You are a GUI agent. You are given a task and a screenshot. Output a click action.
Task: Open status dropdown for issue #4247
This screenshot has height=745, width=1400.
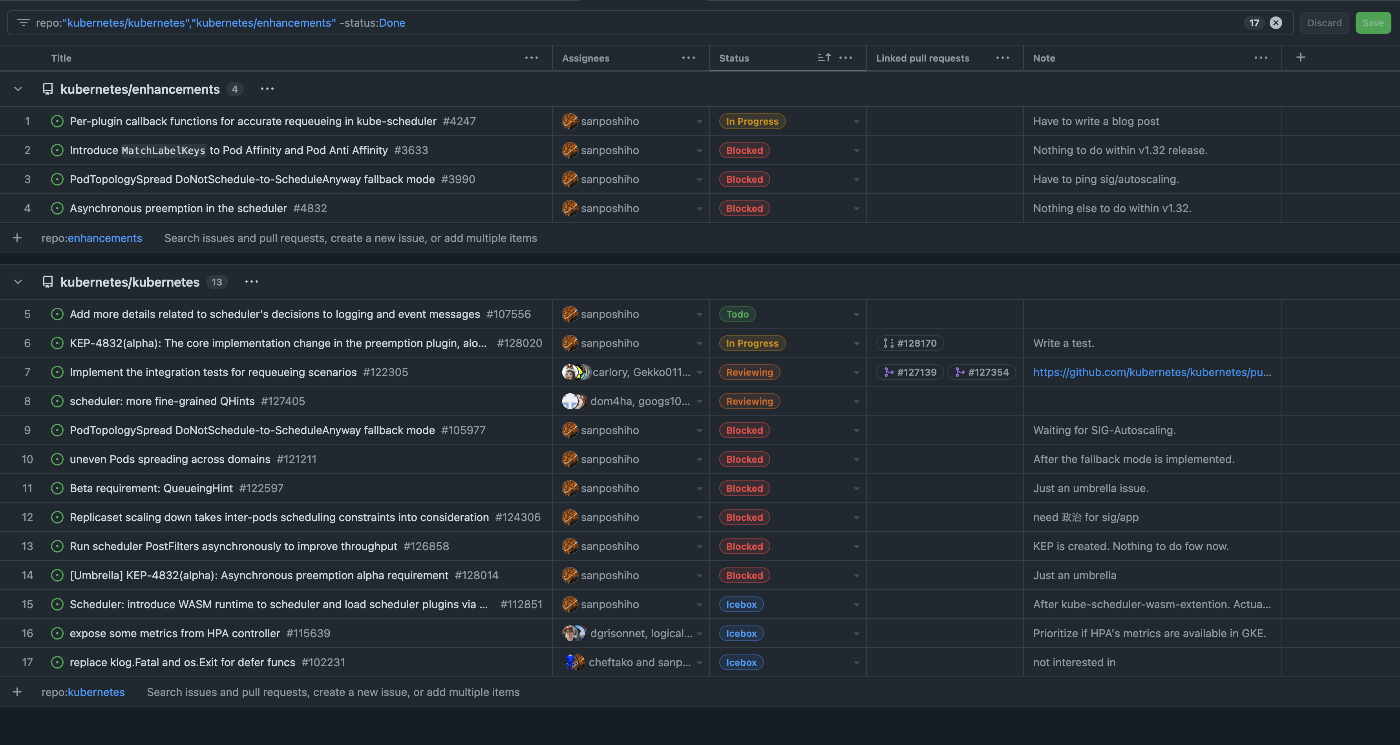click(x=856, y=122)
